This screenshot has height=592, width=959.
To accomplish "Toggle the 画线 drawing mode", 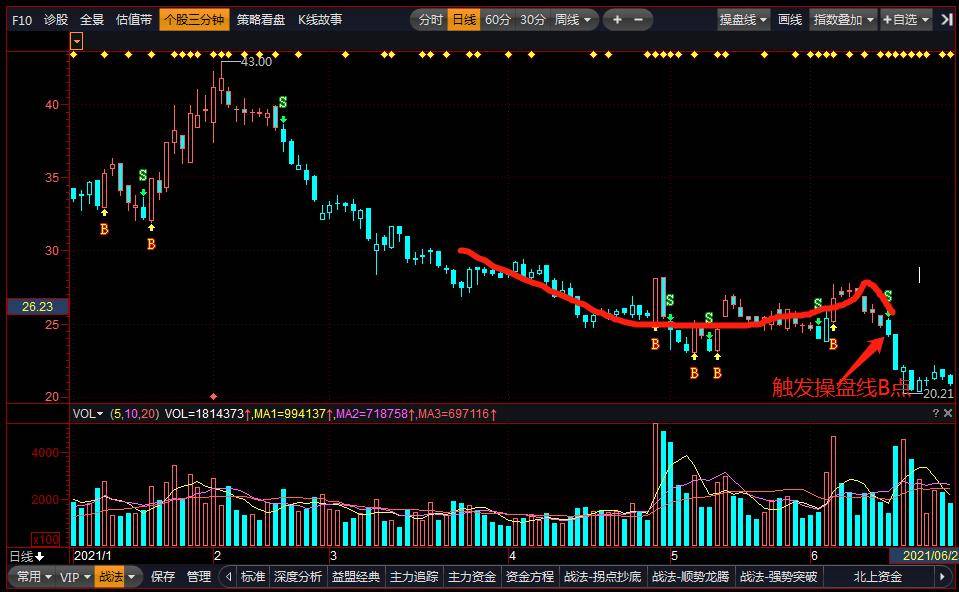I will 790,20.
